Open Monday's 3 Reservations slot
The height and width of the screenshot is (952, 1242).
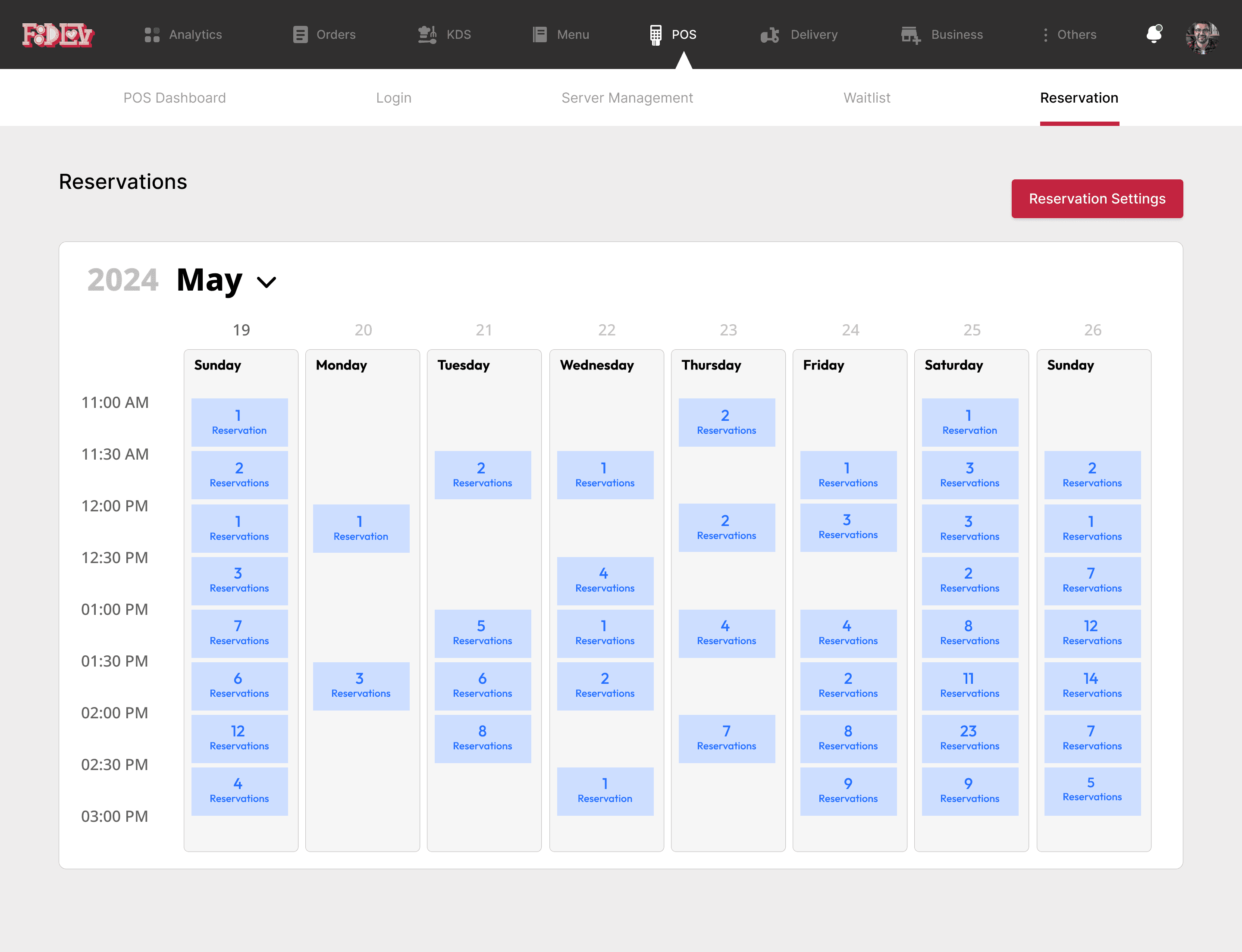pos(361,686)
